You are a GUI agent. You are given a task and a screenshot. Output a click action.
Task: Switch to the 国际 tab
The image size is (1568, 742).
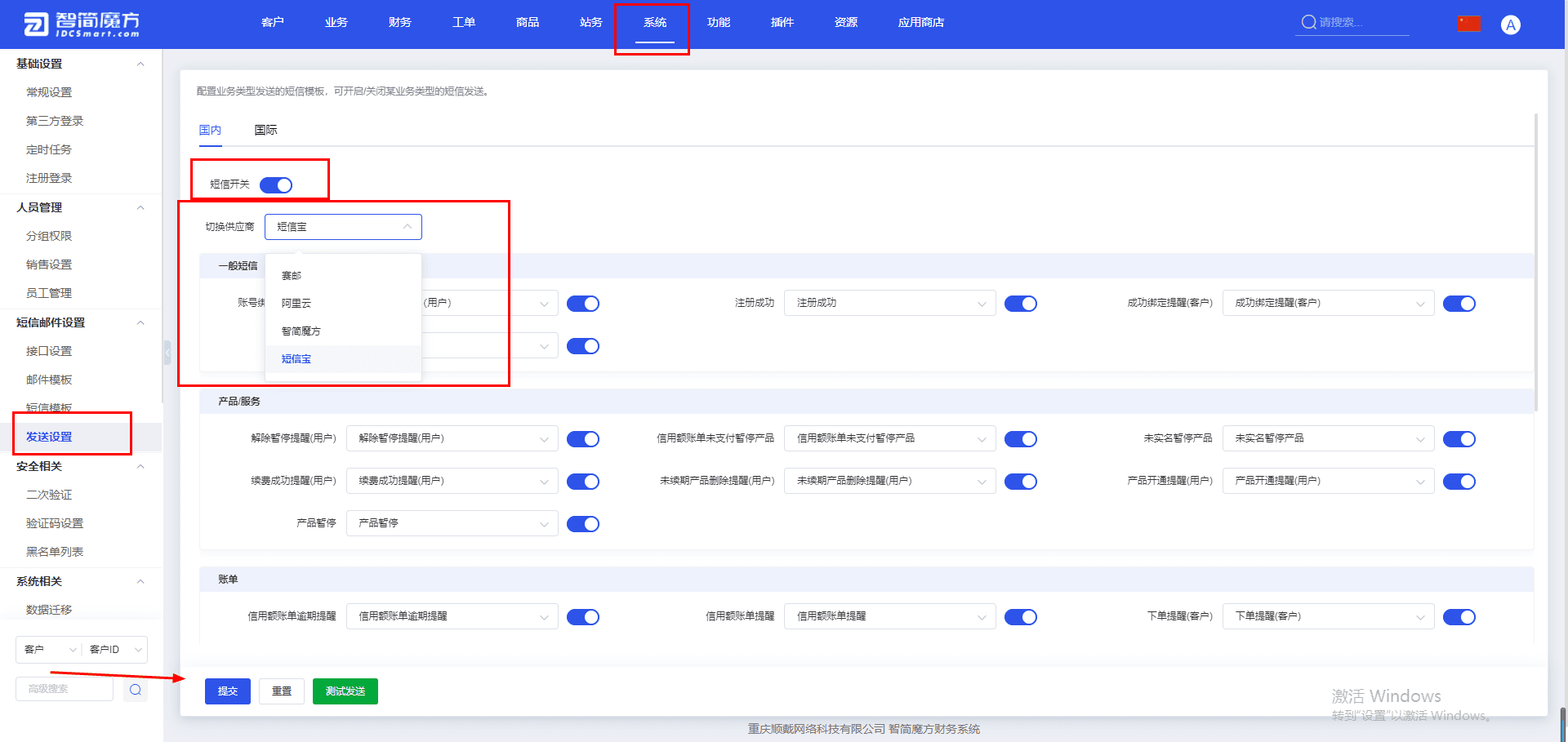pos(265,130)
